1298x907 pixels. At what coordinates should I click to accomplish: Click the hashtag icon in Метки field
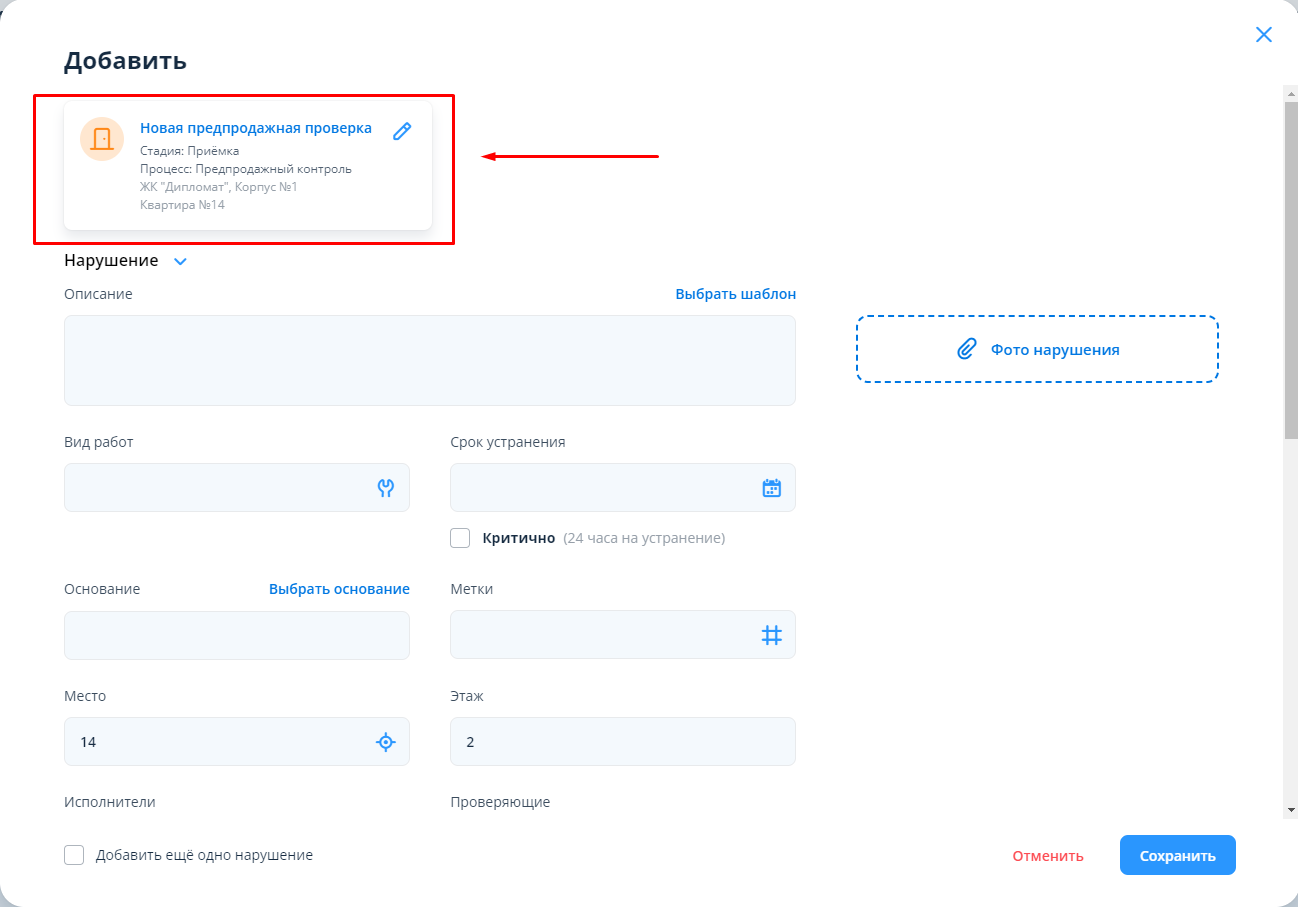771,635
